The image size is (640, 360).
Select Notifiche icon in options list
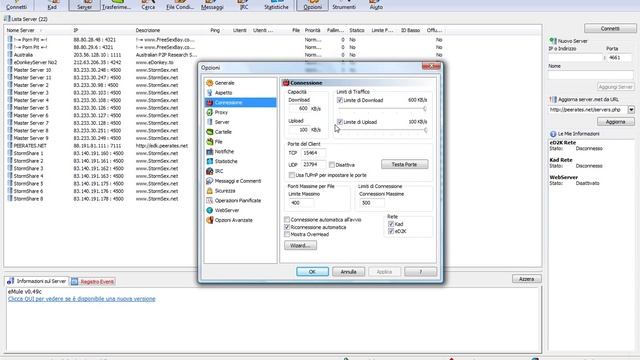[x=209, y=151]
